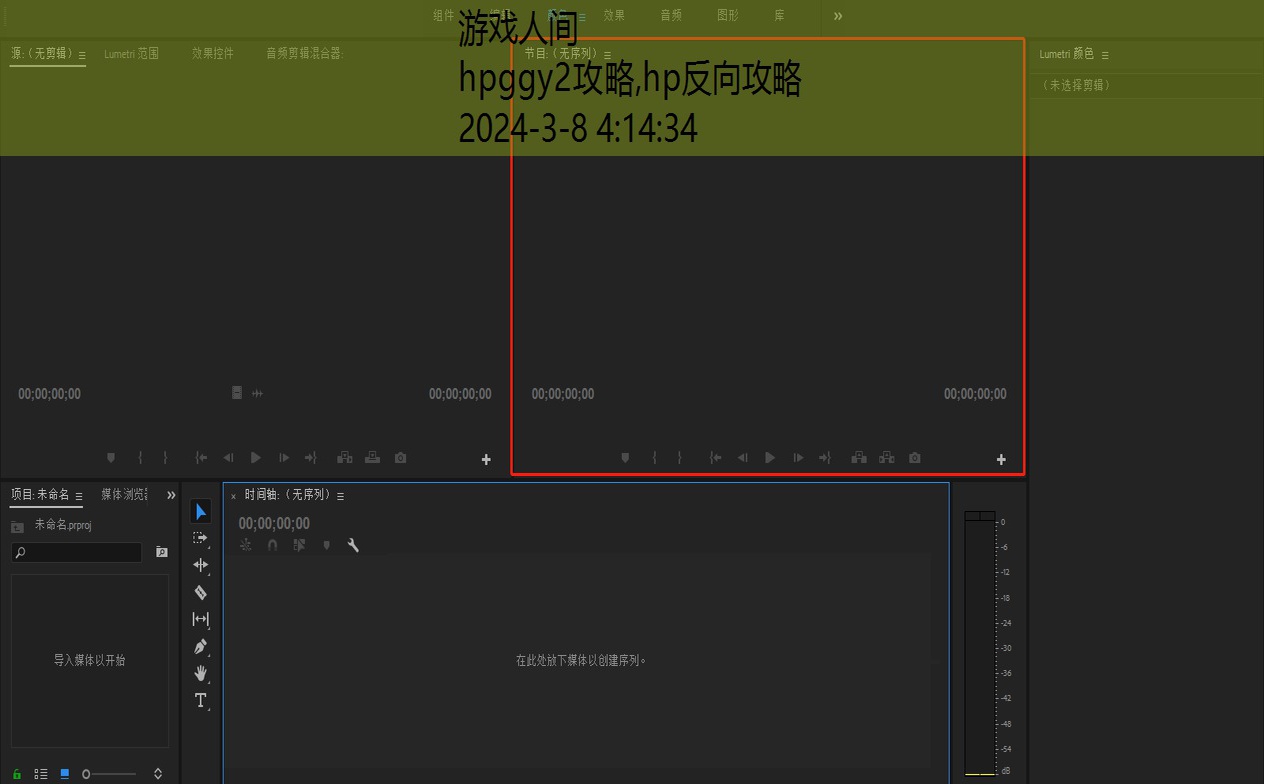Click project panel search field

pos(77,552)
